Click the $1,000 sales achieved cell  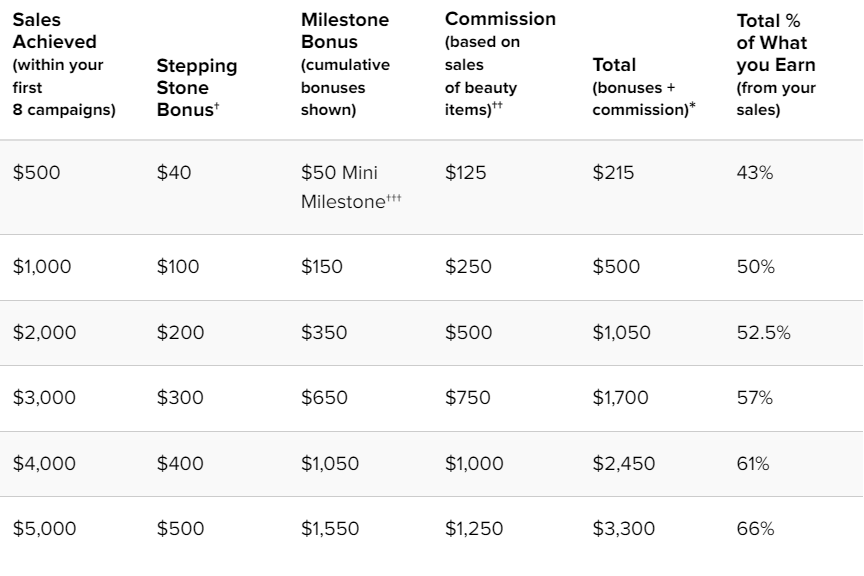pos(43,267)
